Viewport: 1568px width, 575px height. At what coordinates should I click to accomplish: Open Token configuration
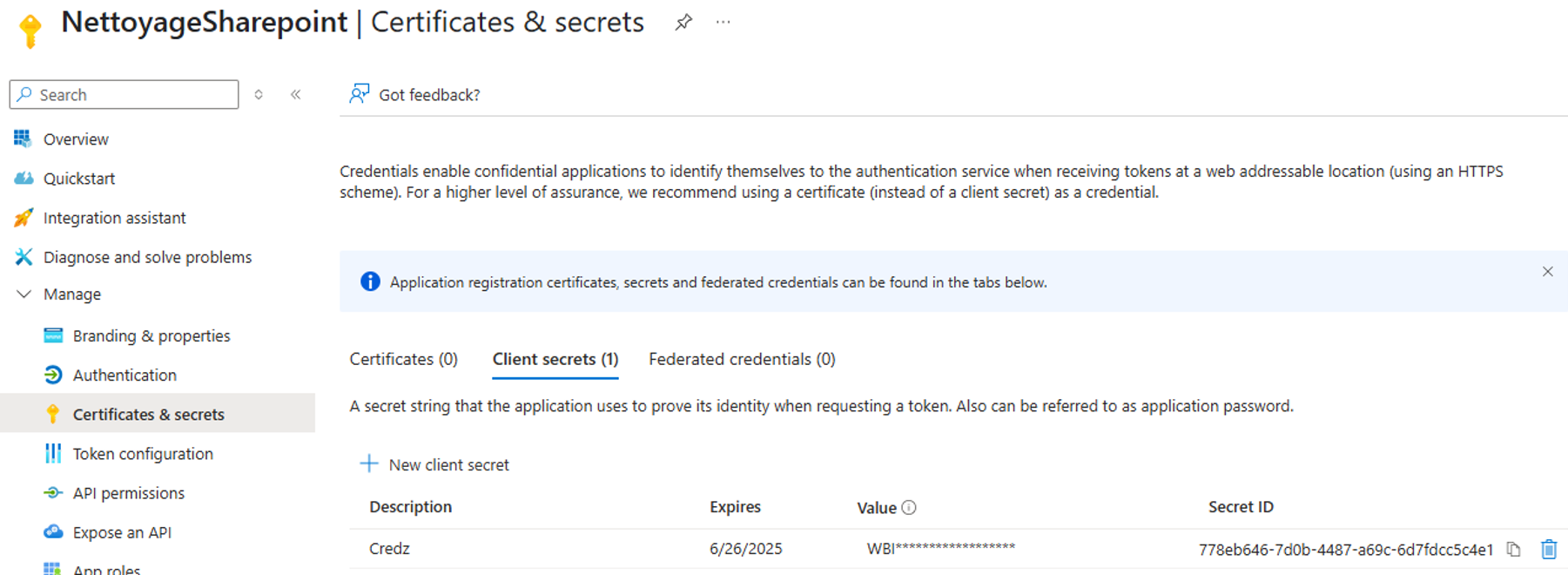tap(143, 454)
